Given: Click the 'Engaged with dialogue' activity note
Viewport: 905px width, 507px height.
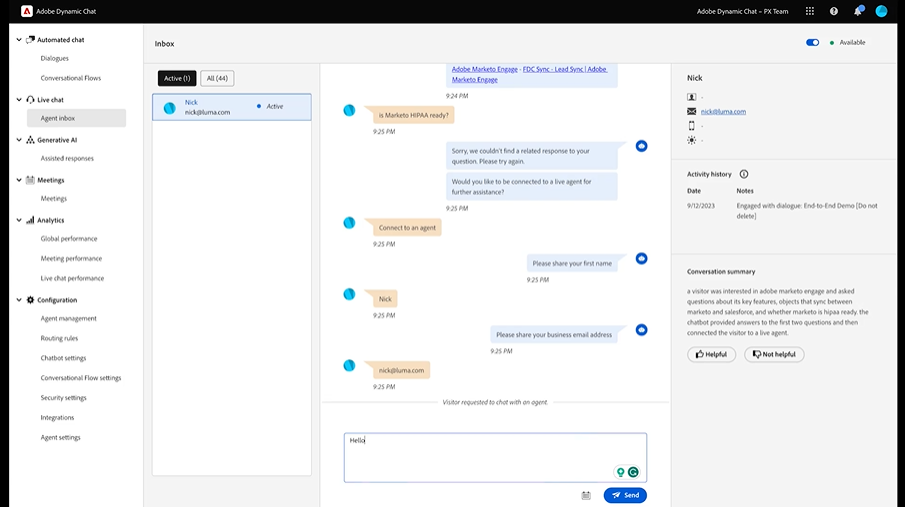Looking at the screenshot, I should 806,211.
